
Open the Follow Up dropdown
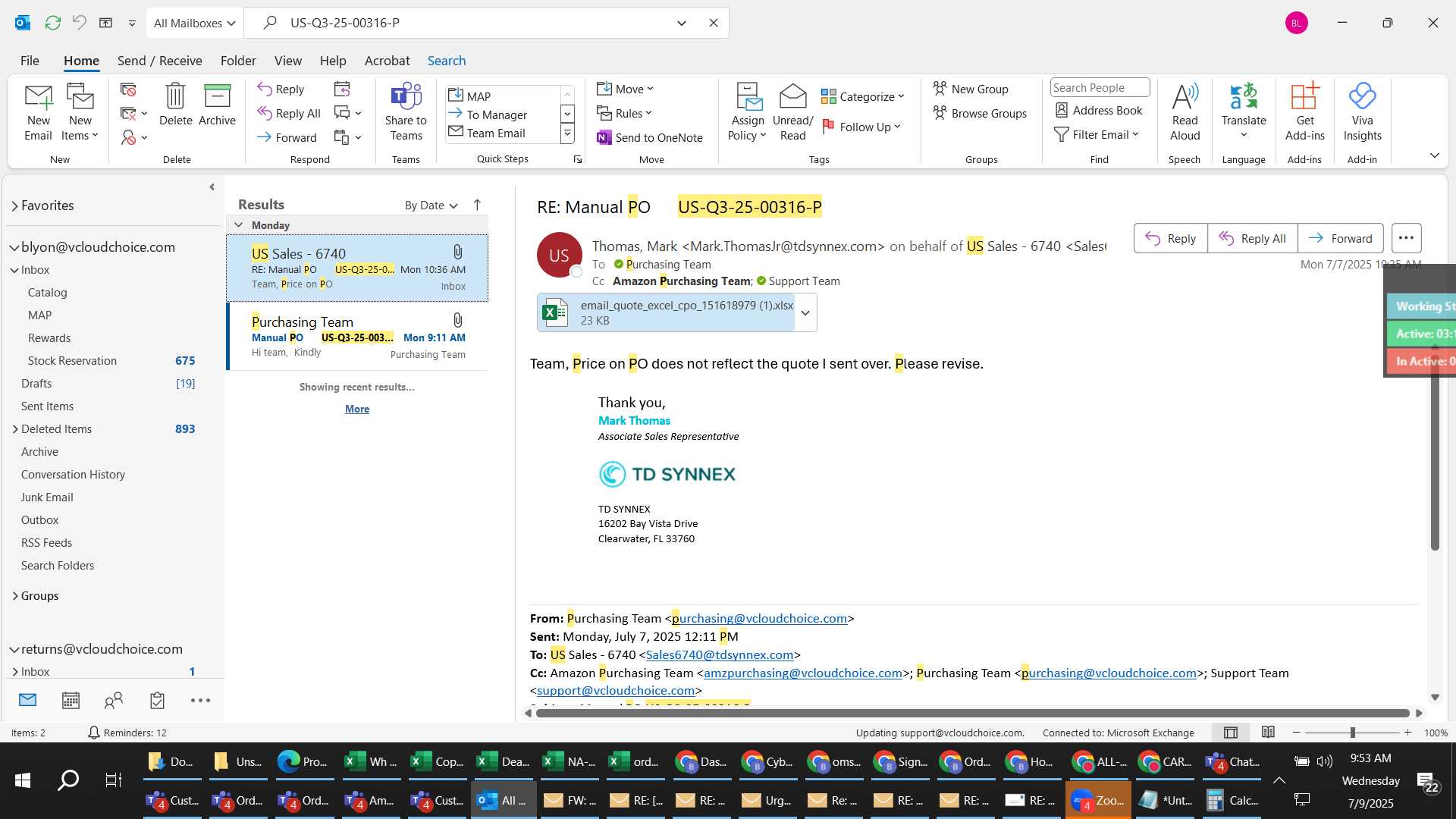(861, 127)
